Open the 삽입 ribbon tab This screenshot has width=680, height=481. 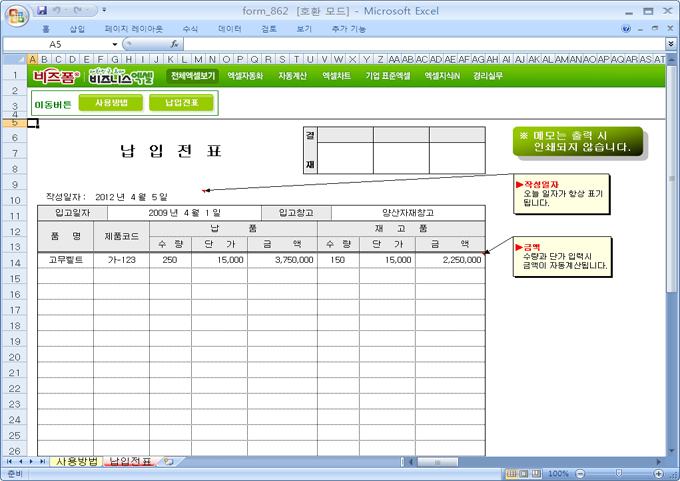click(x=77, y=29)
